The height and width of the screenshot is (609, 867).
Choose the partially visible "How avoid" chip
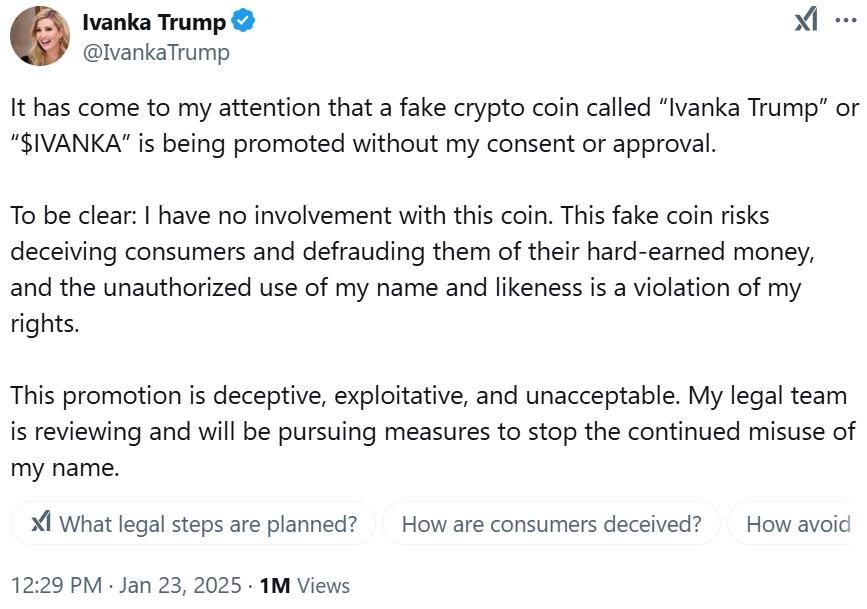(x=797, y=524)
